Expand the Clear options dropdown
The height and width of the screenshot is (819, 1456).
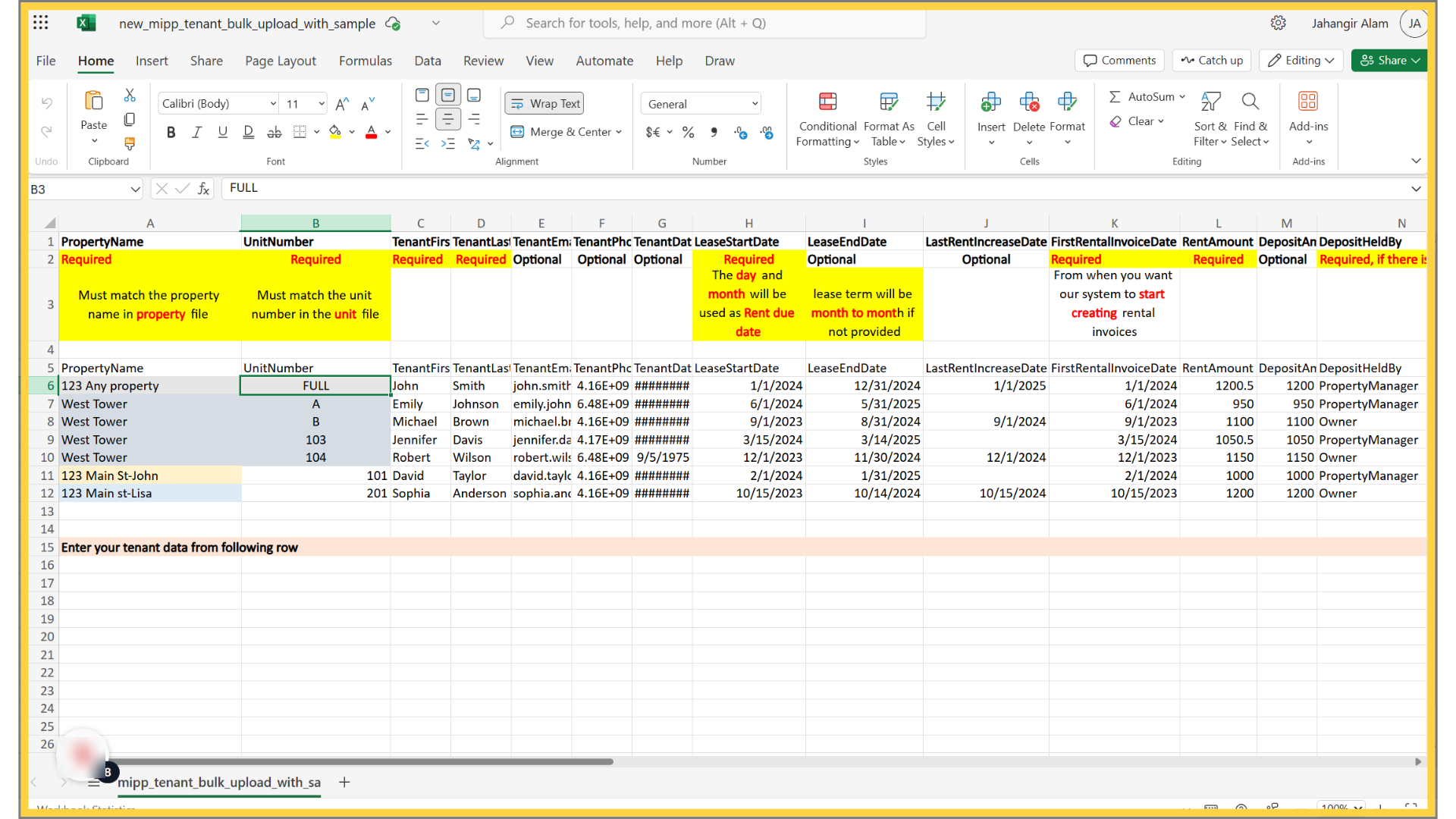click(x=1161, y=121)
